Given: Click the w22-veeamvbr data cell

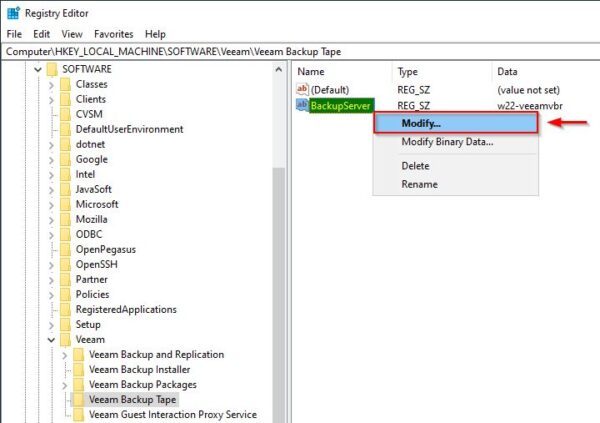Looking at the screenshot, I should click(530, 106).
